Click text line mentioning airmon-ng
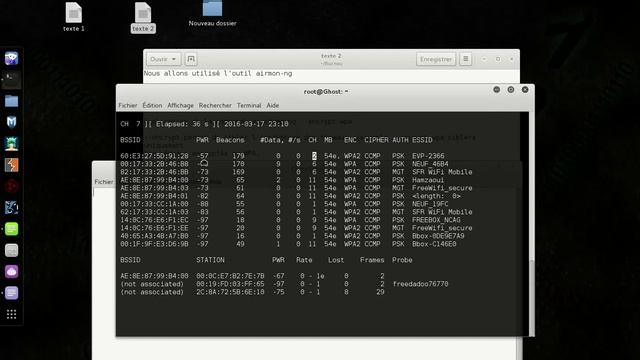Viewport: 640px width, 360px height. (218, 73)
